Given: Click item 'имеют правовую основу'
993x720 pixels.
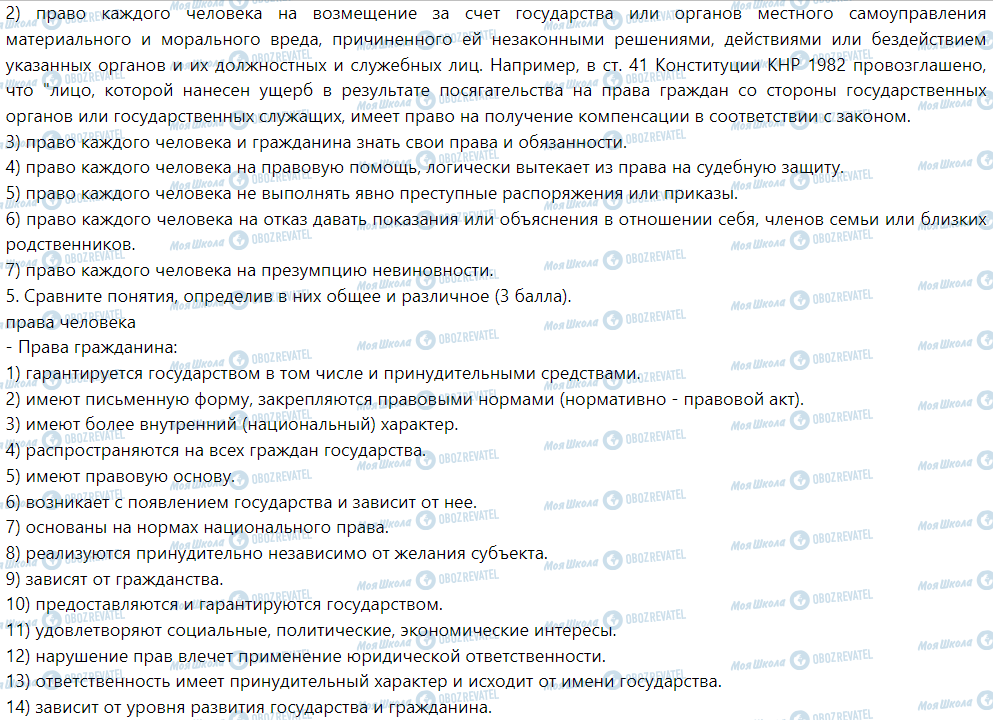Looking at the screenshot, I should (120, 476).
